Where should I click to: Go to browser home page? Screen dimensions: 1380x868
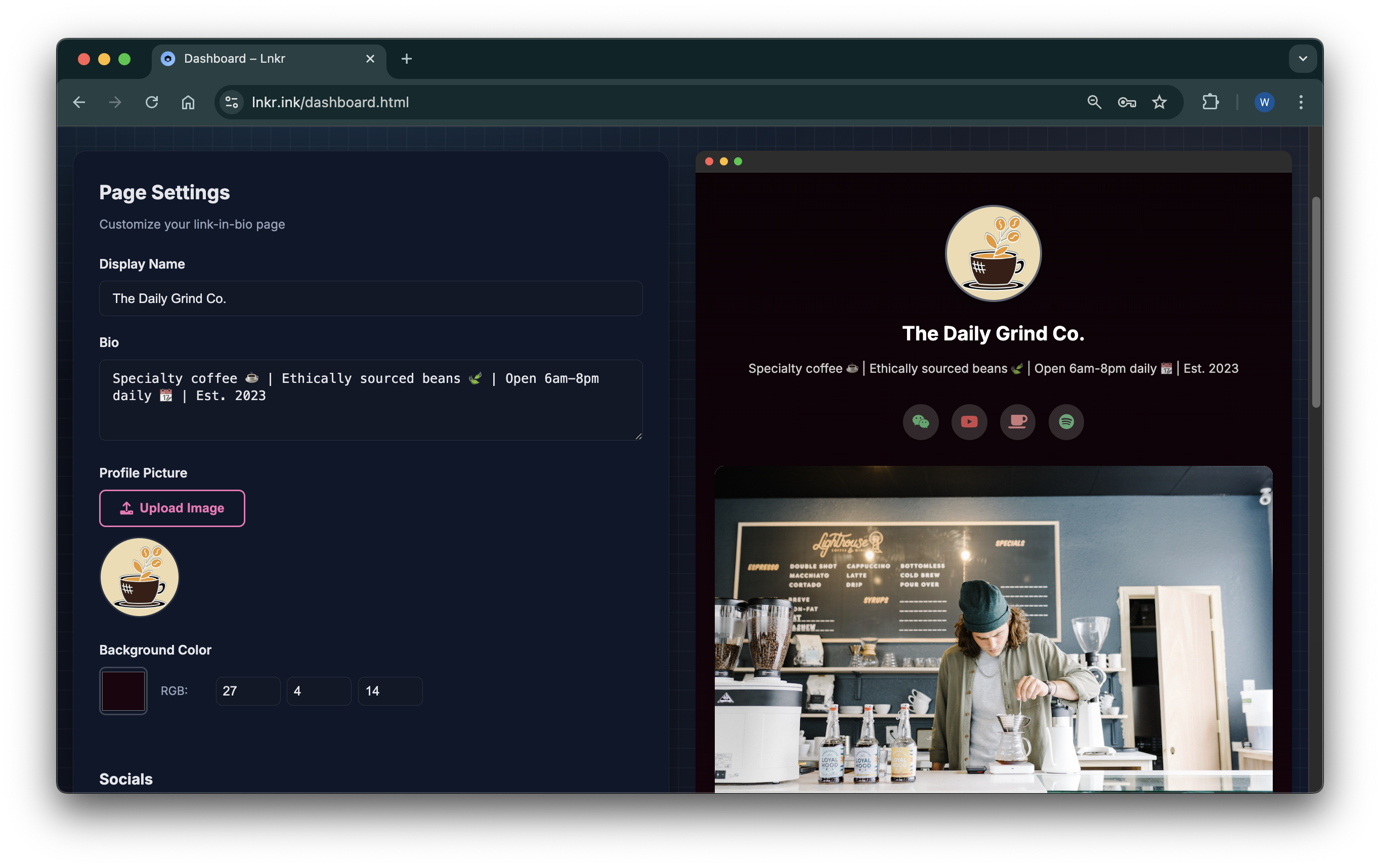[x=188, y=102]
